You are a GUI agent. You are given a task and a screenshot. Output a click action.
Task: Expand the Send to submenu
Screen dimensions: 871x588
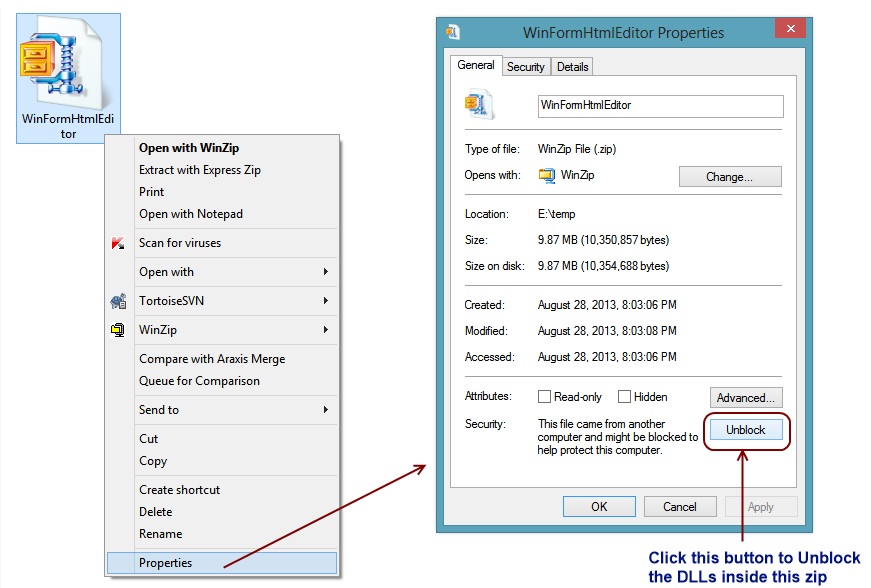326,410
